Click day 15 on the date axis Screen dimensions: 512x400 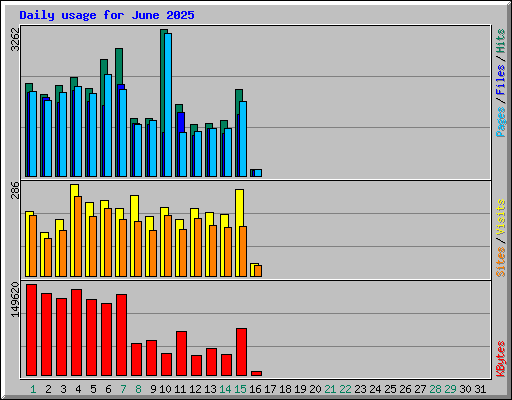click(x=240, y=389)
